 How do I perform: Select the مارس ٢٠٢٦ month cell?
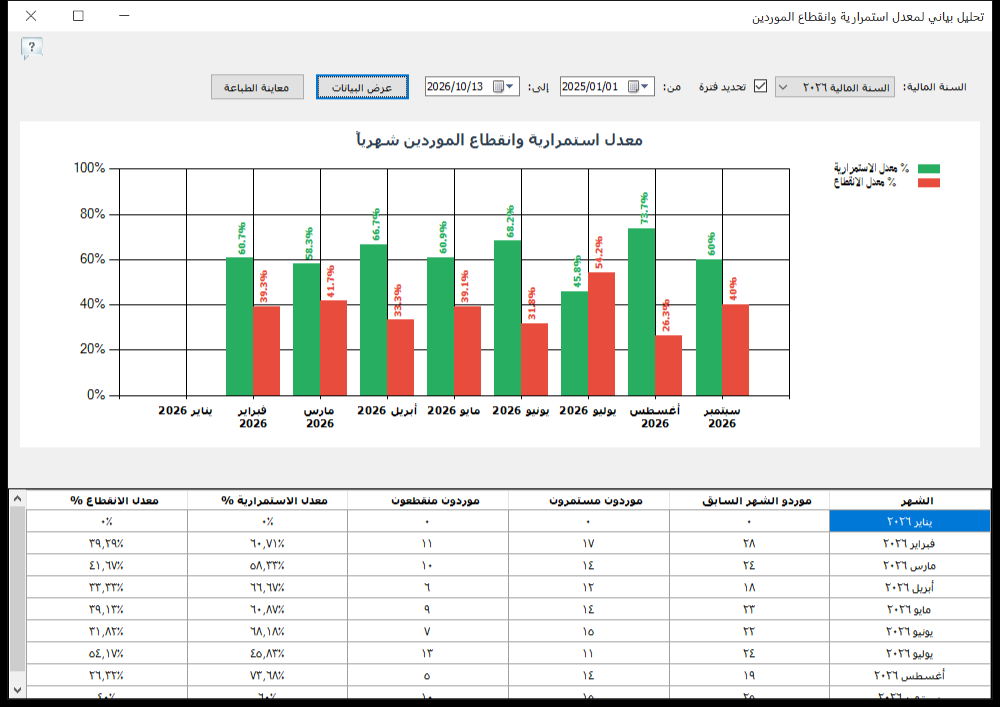(x=909, y=565)
